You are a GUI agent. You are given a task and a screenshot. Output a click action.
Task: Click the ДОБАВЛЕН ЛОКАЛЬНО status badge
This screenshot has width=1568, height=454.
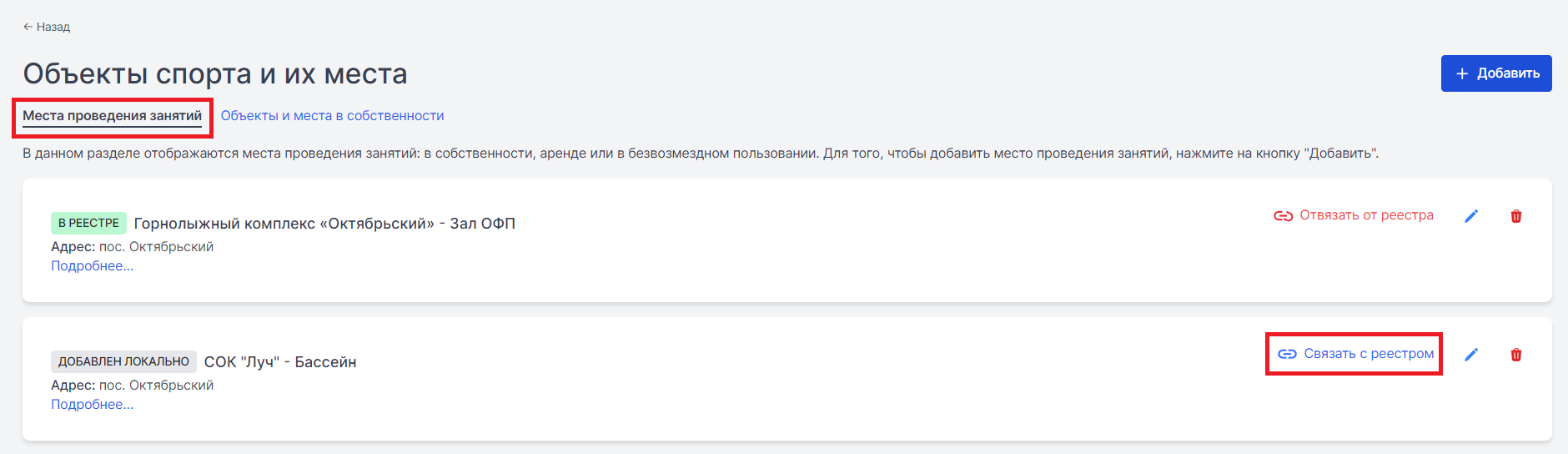(123, 361)
